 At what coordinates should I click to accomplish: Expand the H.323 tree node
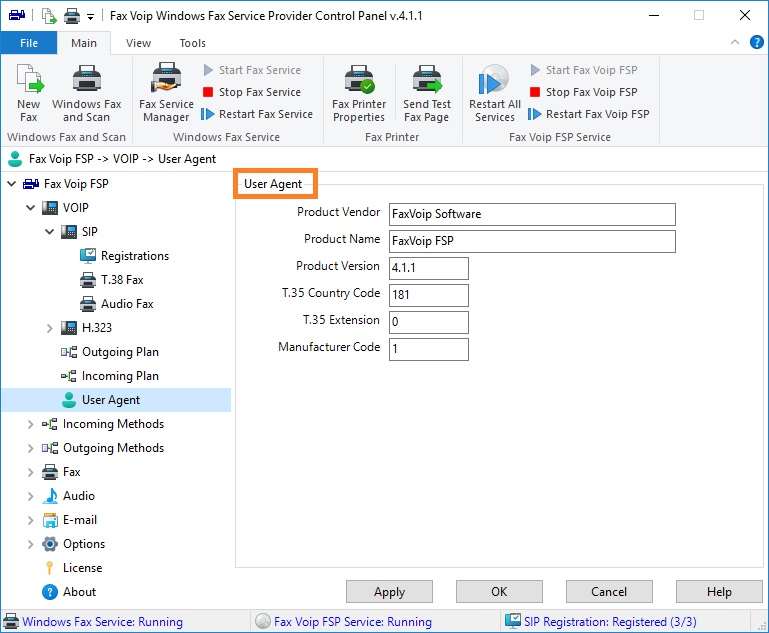(x=50, y=328)
